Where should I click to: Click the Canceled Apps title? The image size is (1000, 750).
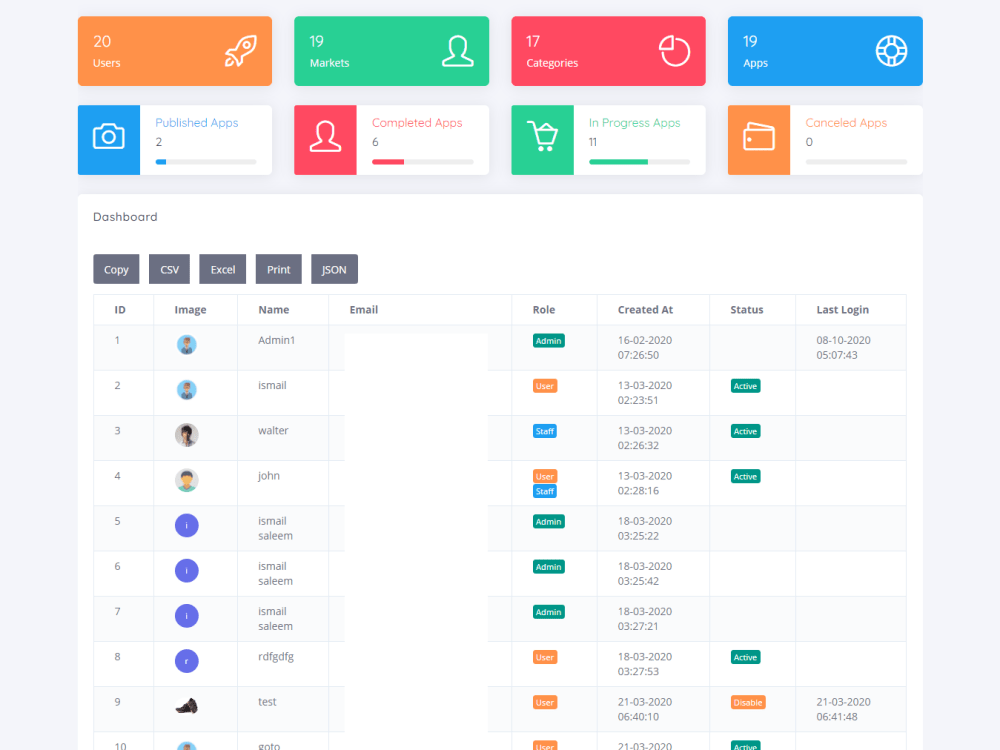pos(846,123)
